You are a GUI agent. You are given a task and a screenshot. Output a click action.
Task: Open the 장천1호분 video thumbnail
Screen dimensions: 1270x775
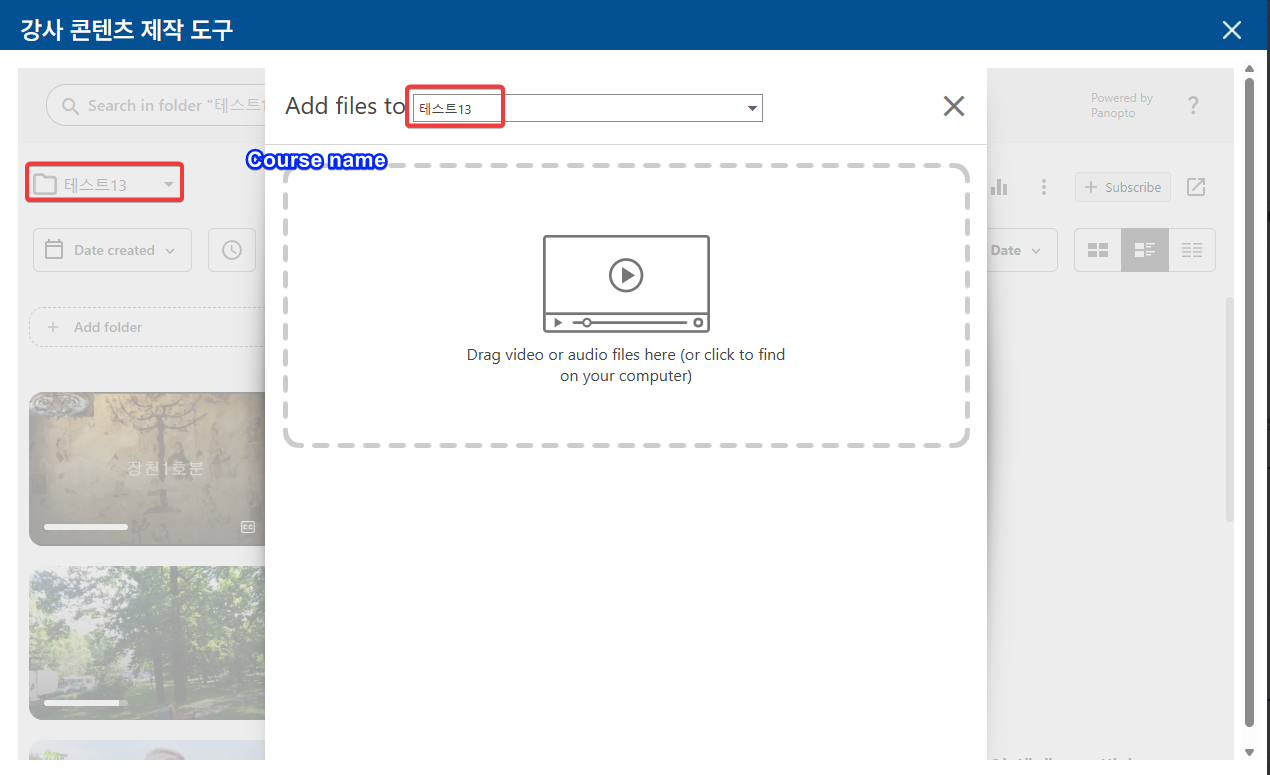pyautogui.click(x=147, y=468)
